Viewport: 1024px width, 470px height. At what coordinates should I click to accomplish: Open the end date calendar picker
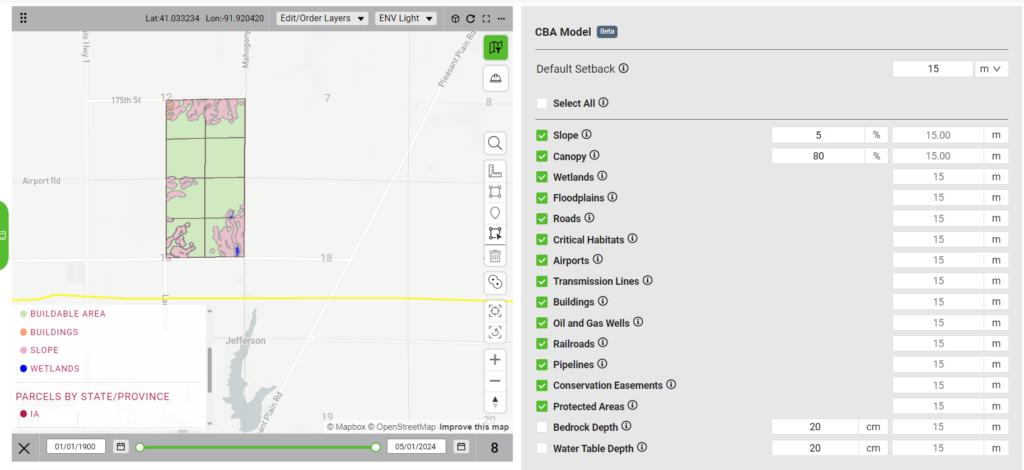click(x=462, y=447)
